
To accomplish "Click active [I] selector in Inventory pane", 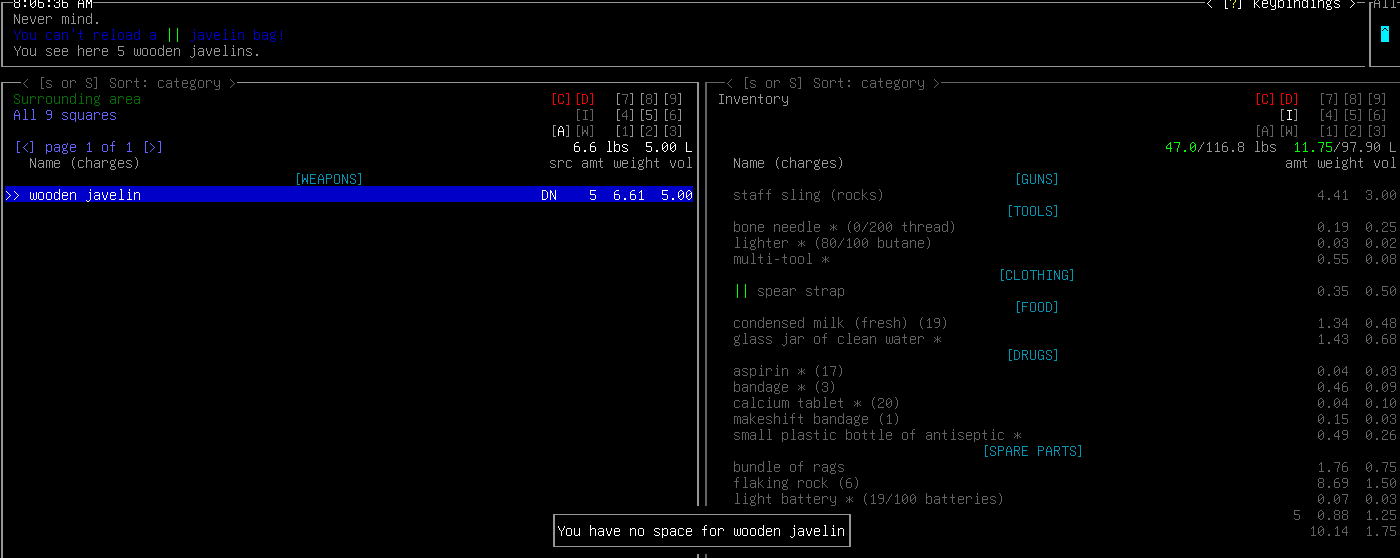I will [1289, 115].
